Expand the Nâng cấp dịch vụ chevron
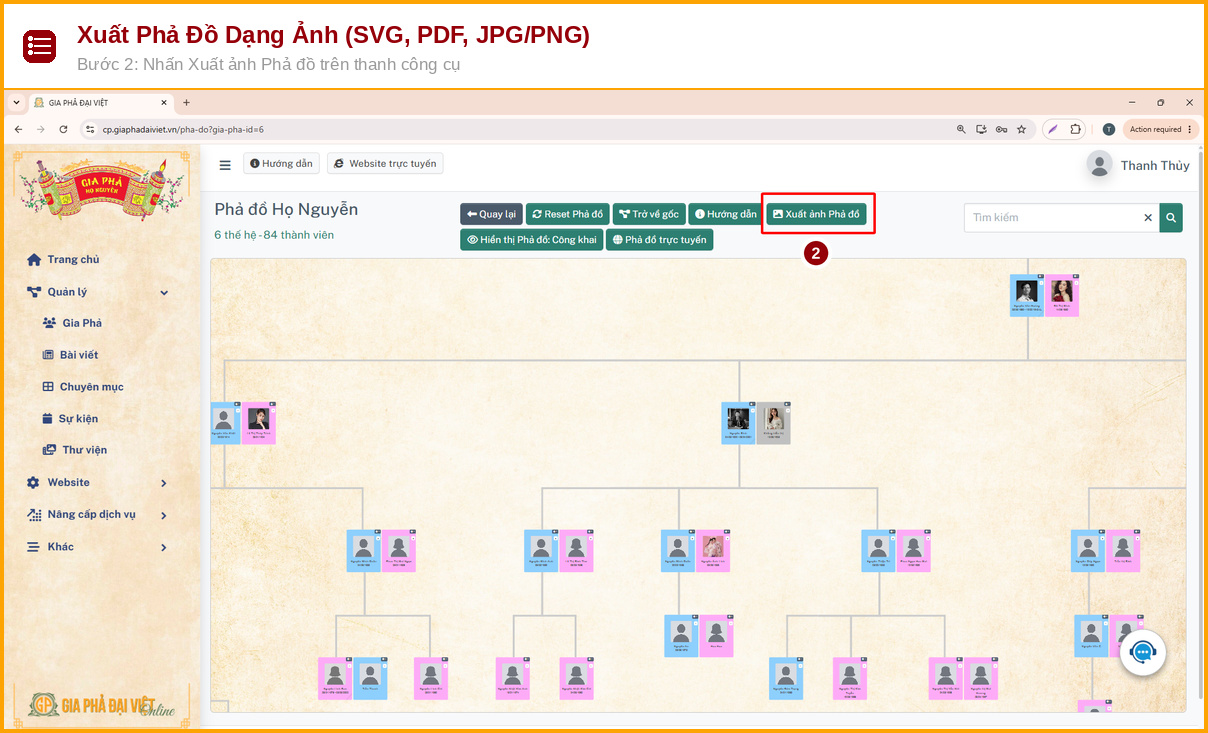Screen dimensions: 1208x733 164,515
